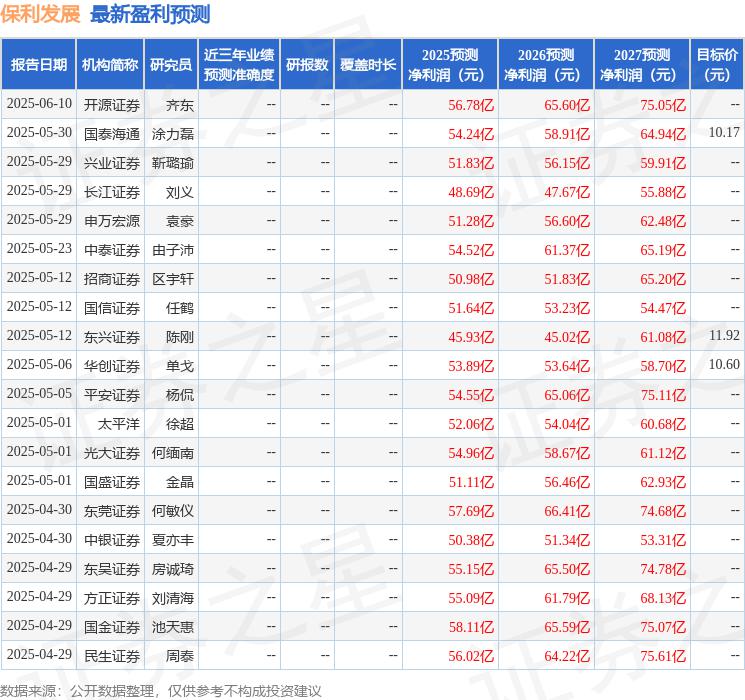Select the 2025-06-10 date cell
The height and width of the screenshot is (700, 745).
click(39, 104)
